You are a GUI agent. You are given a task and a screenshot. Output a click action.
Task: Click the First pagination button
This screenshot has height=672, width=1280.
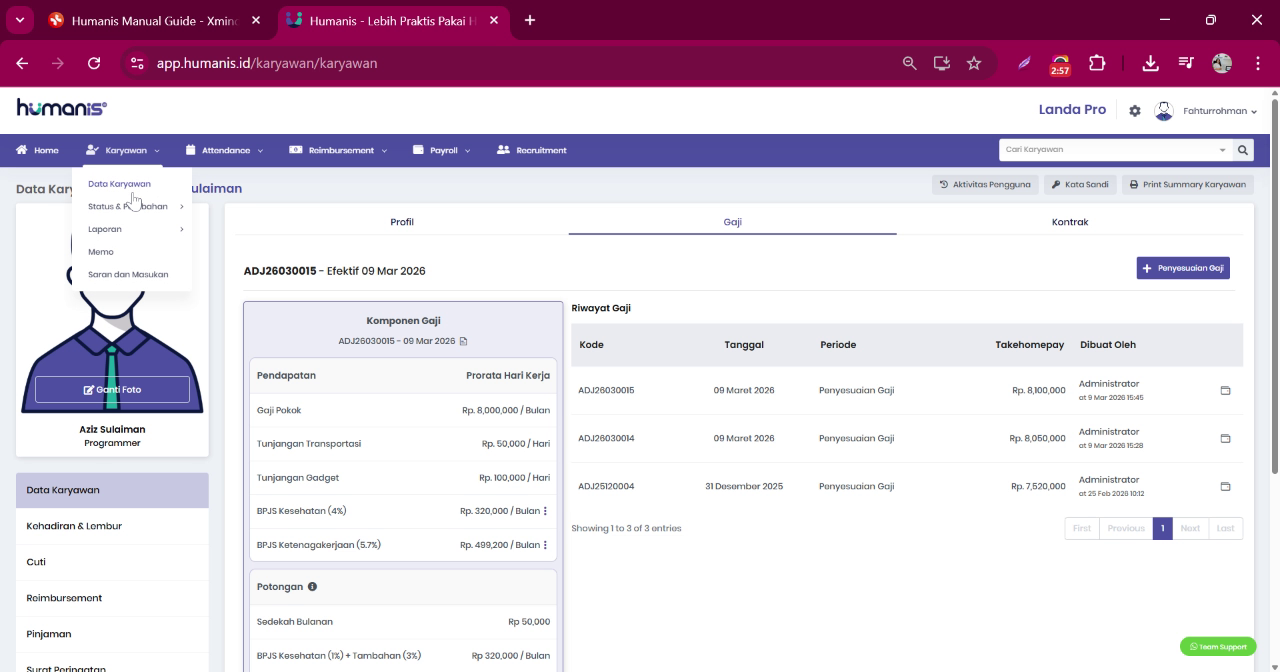(x=1082, y=528)
